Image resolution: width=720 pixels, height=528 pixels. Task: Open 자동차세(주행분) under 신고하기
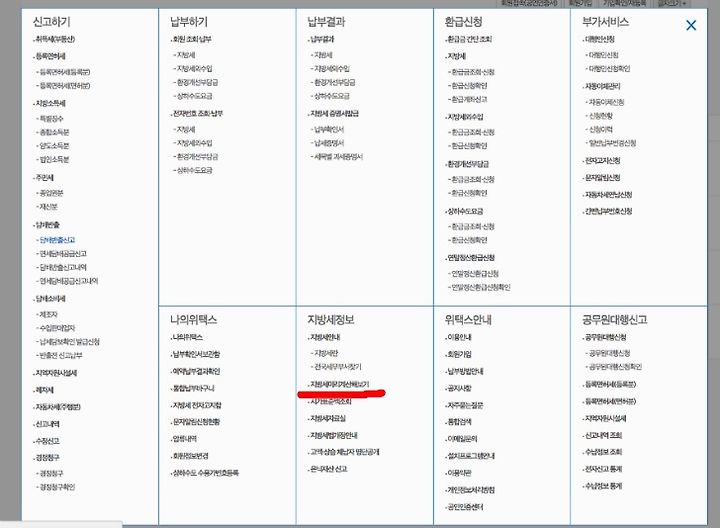coord(58,407)
